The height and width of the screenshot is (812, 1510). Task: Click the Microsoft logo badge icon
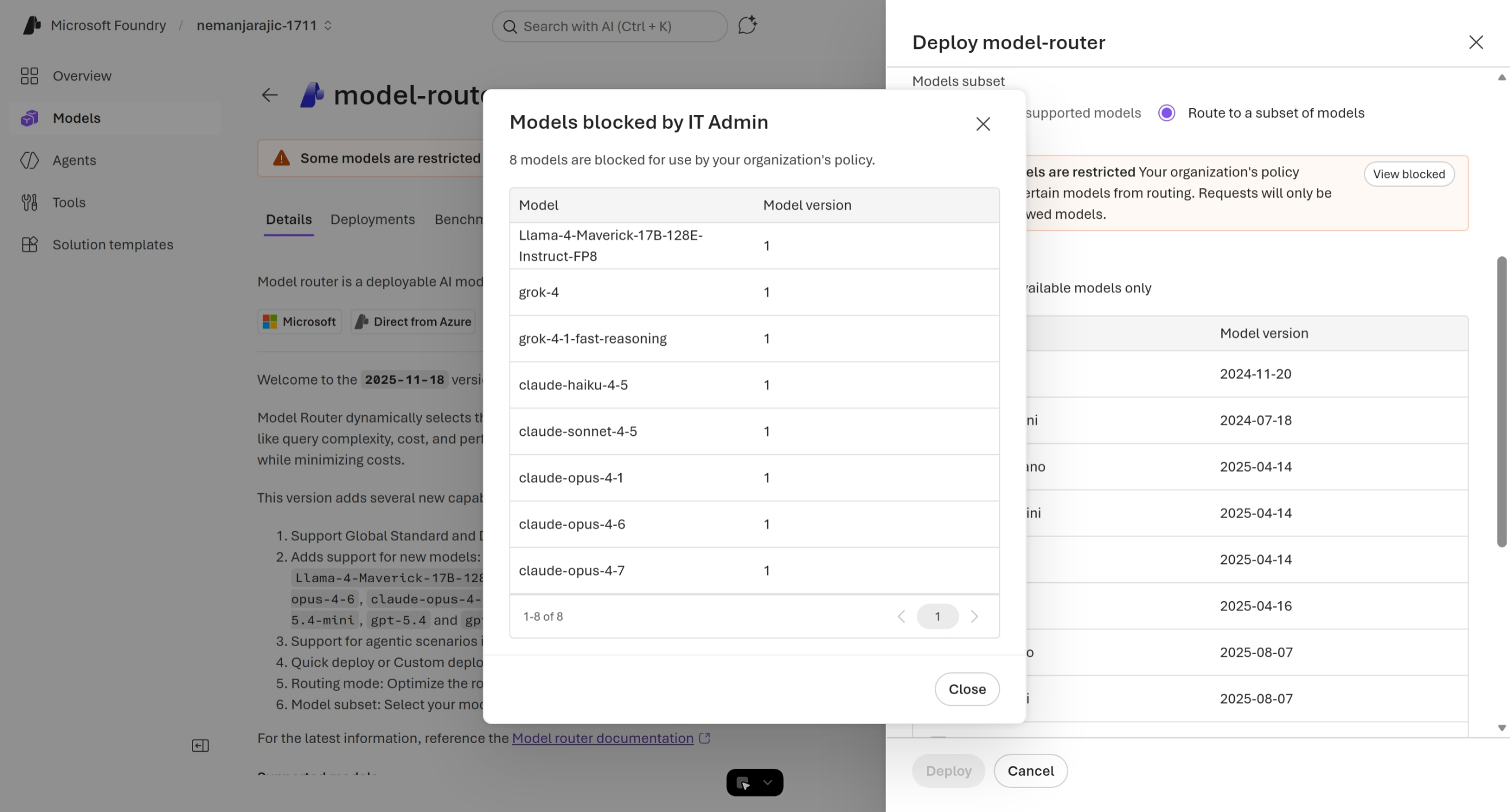269,322
